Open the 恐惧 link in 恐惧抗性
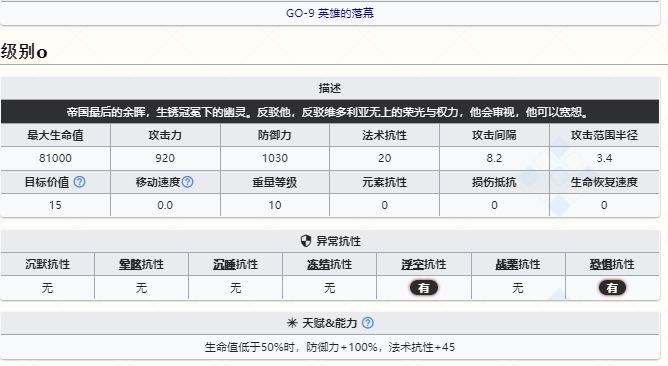Screen dimensions: 668x366 coord(601,264)
